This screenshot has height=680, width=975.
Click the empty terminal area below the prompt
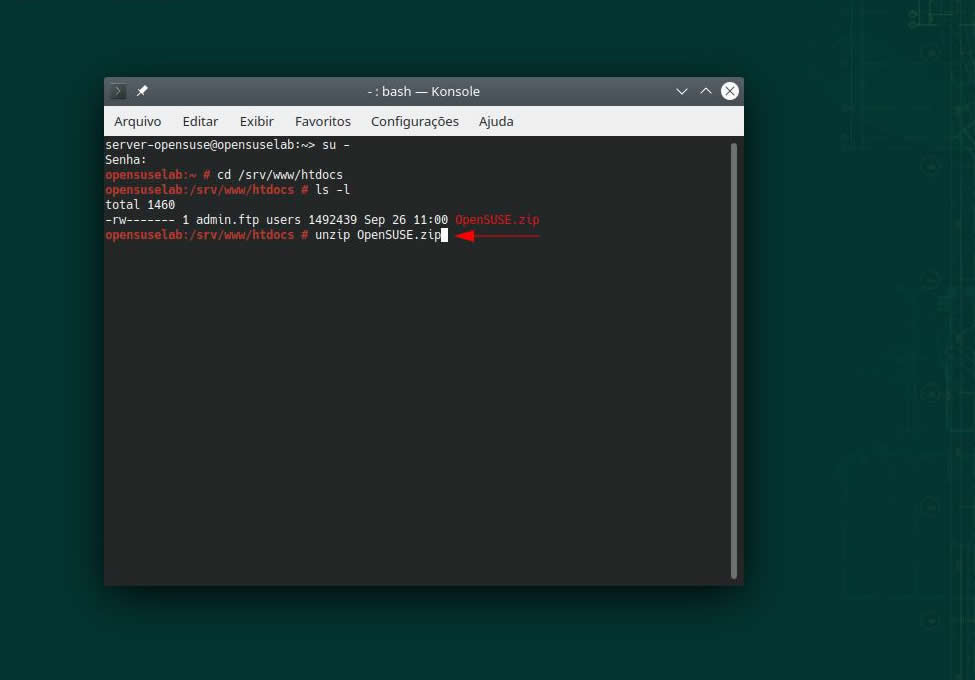point(400,420)
